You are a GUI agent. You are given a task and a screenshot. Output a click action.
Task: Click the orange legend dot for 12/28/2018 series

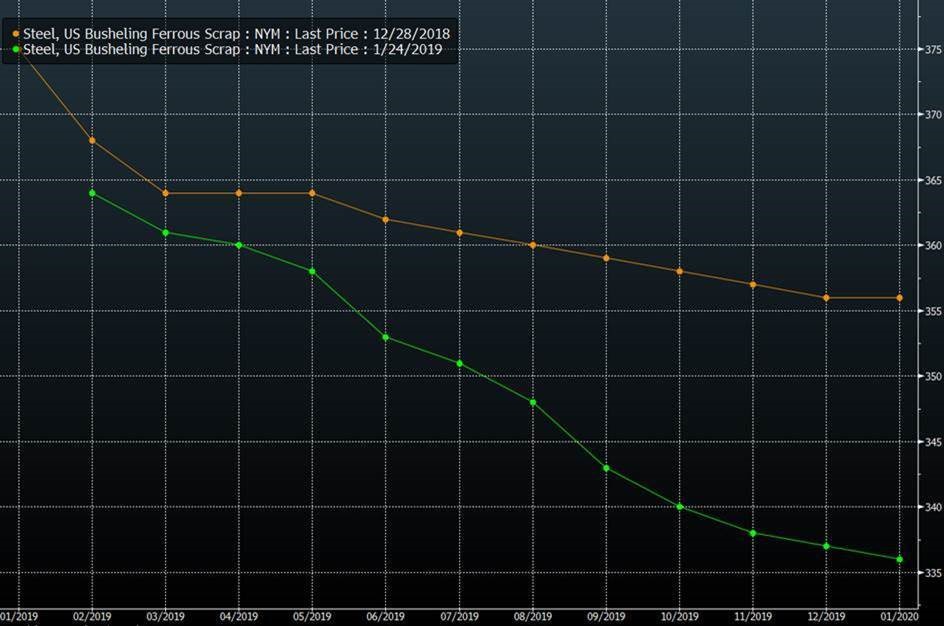point(16,34)
